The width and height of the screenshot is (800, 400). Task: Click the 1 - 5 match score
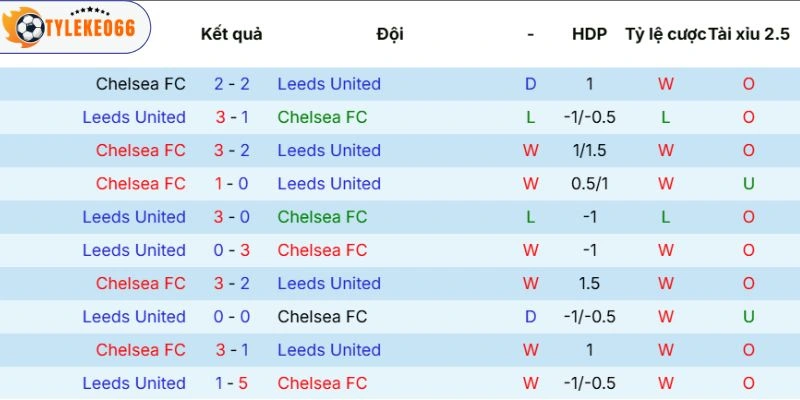(x=232, y=383)
